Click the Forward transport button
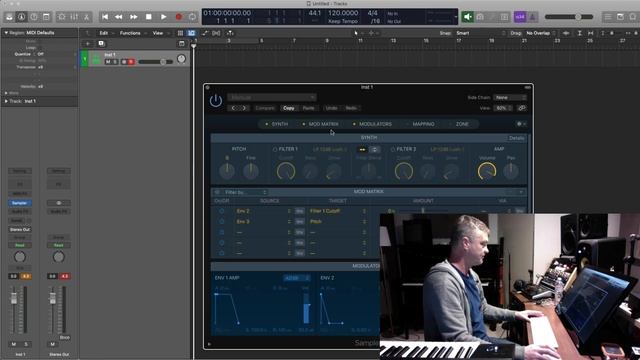This screenshot has height=360, width=640. click(x=133, y=17)
